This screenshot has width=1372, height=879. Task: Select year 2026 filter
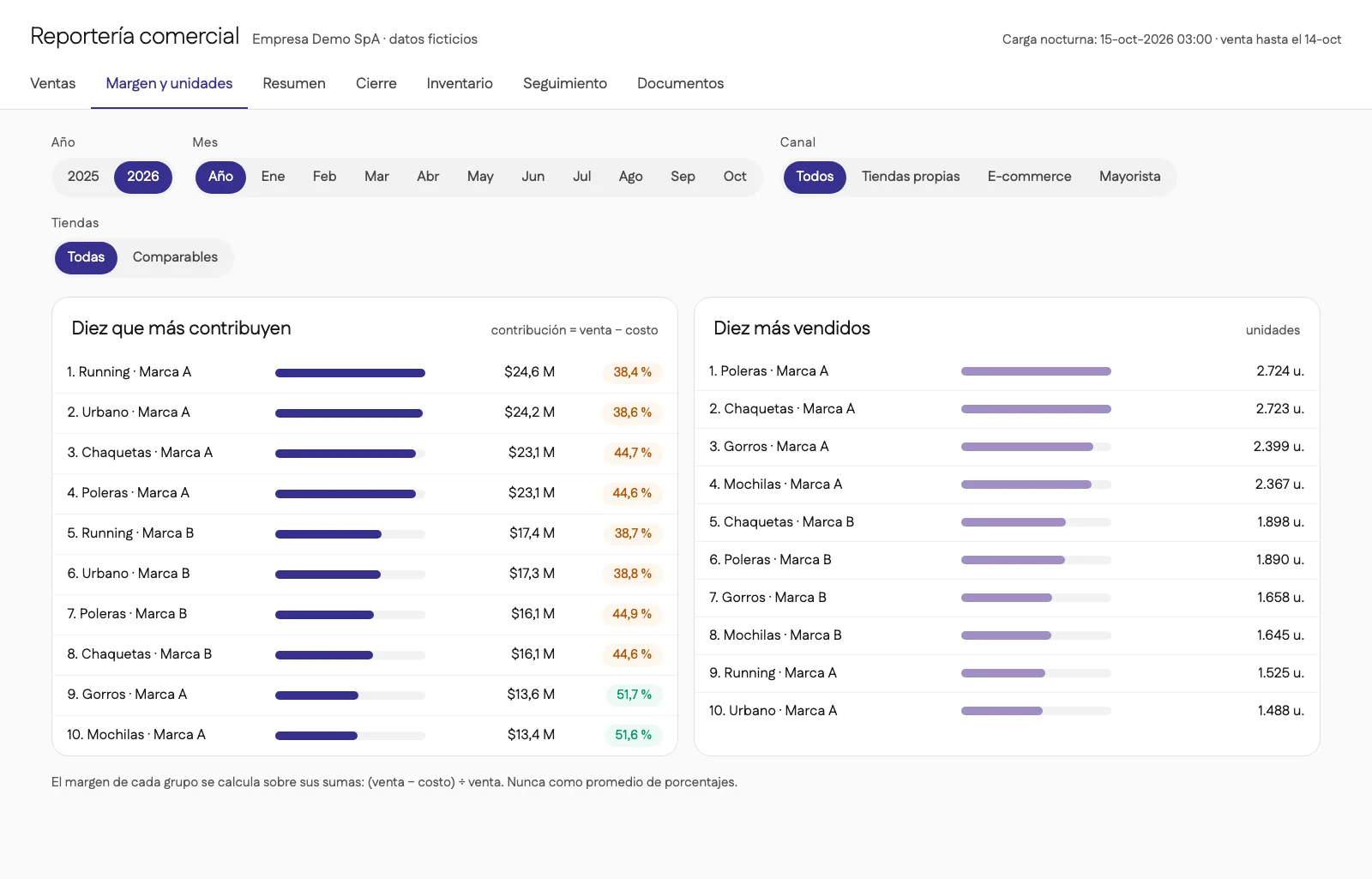coord(143,177)
